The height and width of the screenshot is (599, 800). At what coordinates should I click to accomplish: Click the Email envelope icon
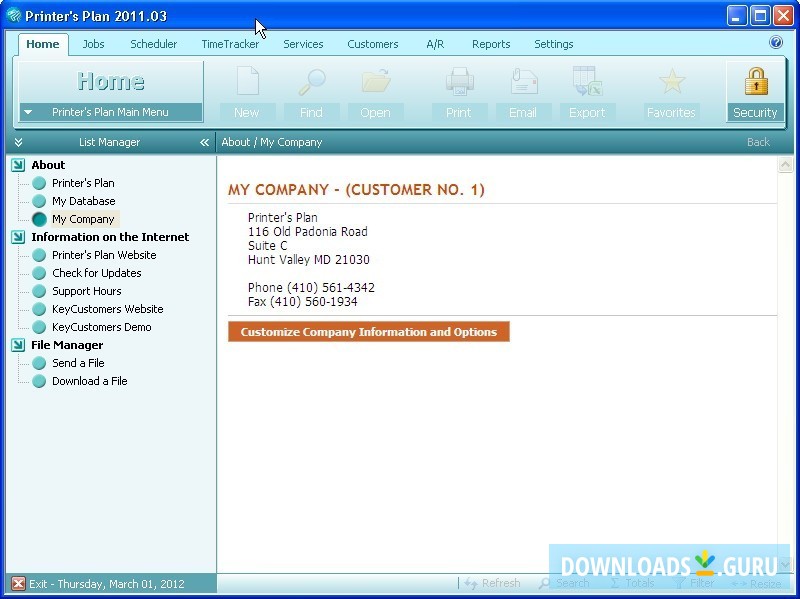pos(524,81)
